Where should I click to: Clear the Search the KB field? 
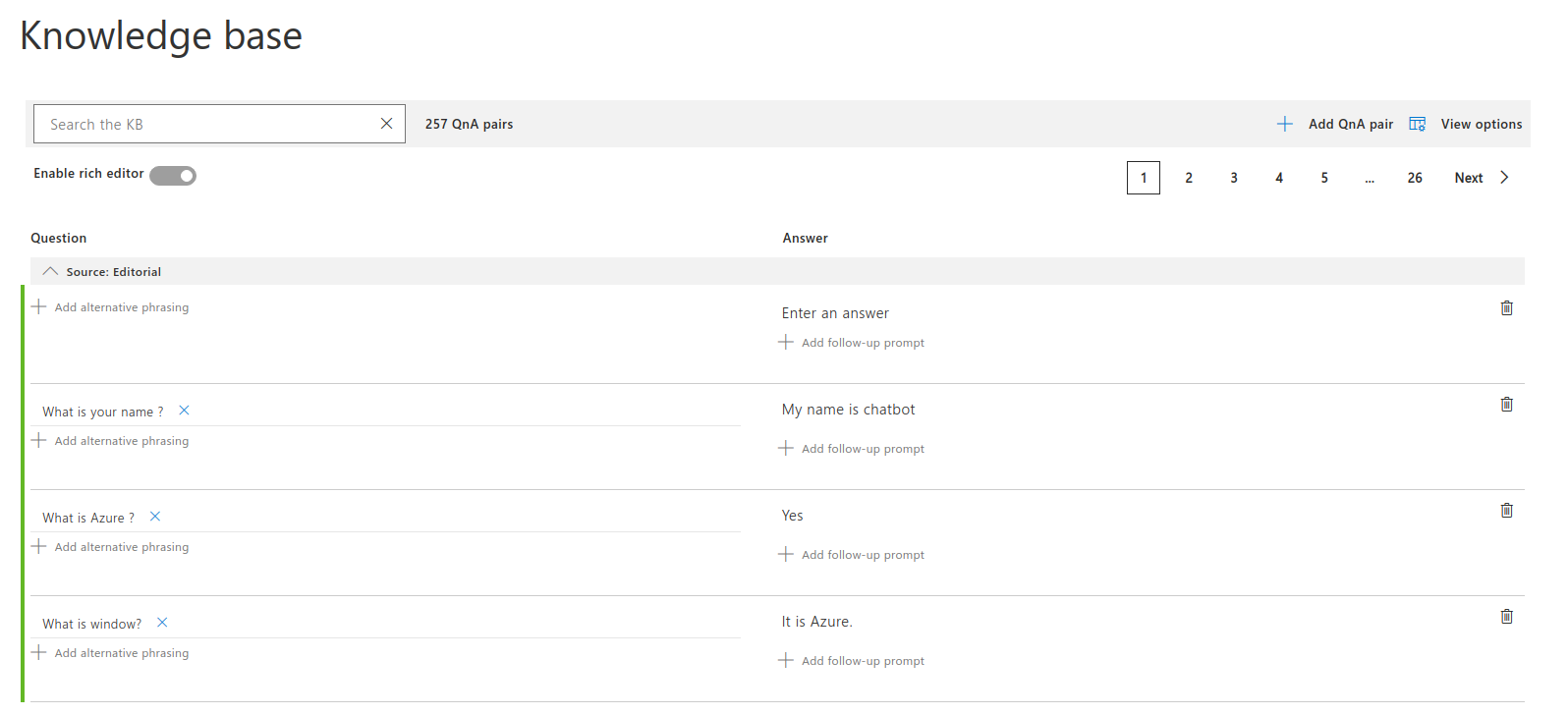(386, 124)
